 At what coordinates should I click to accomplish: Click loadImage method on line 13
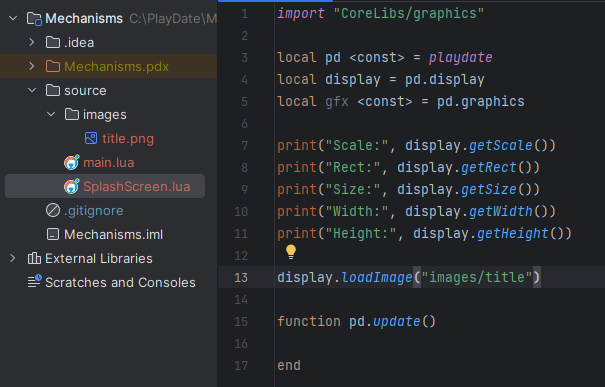click(x=377, y=277)
